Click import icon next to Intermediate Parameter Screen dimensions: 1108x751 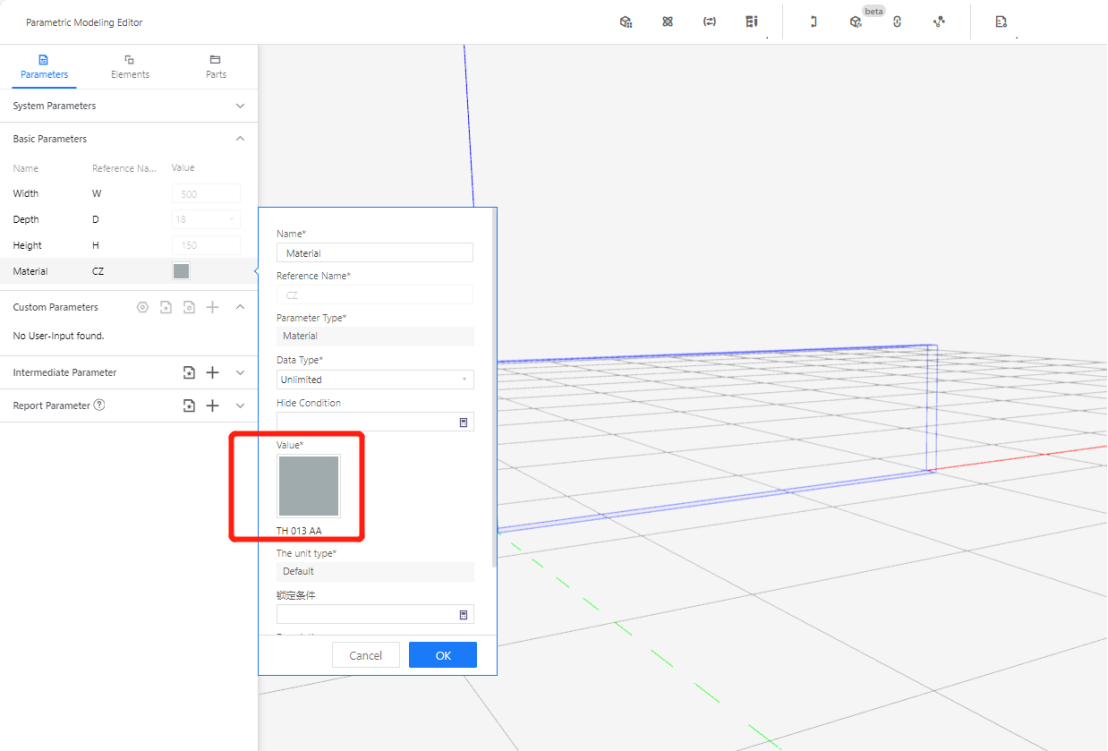tap(189, 373)
